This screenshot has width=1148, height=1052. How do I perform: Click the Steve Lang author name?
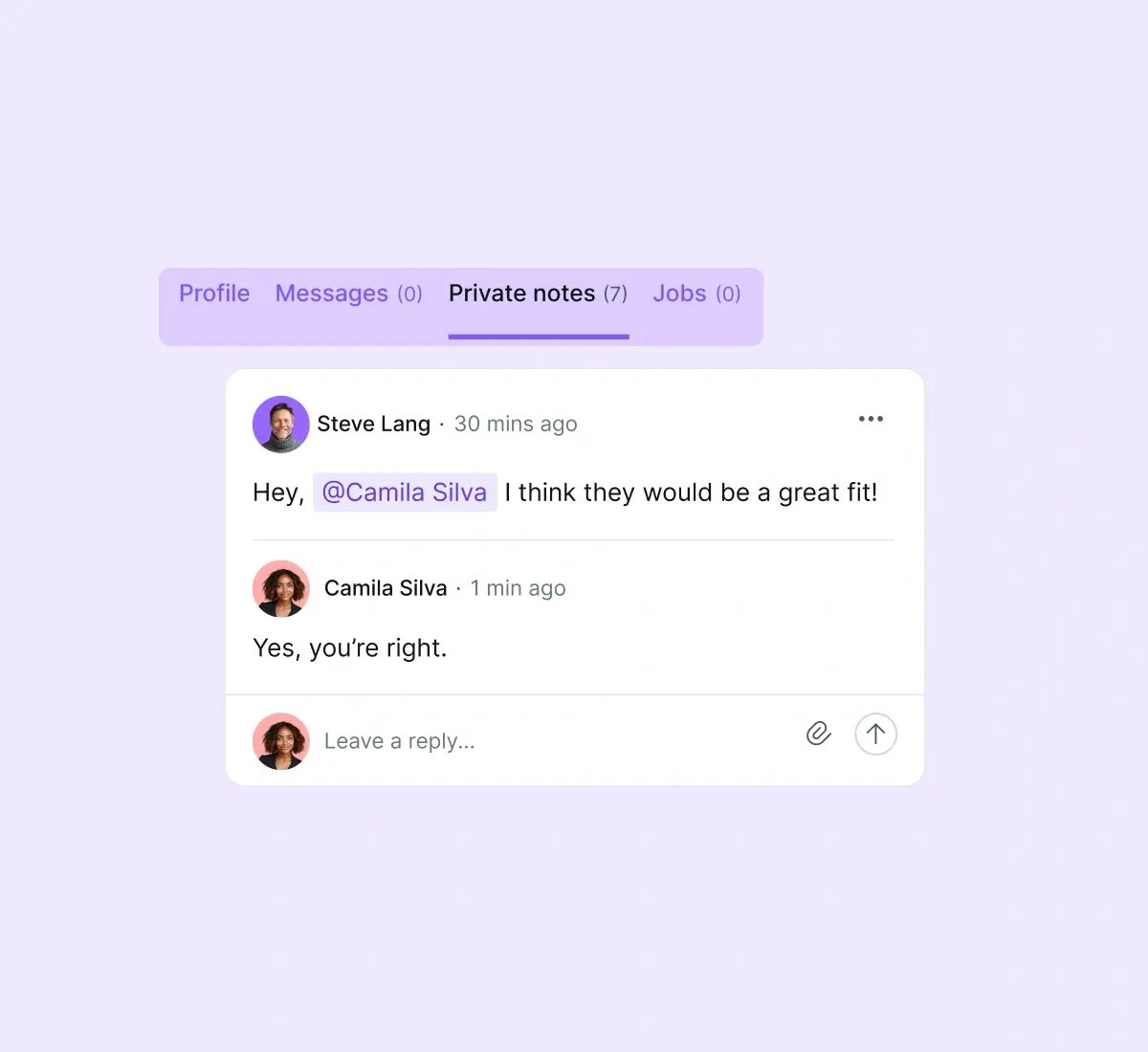click(374, 424)
